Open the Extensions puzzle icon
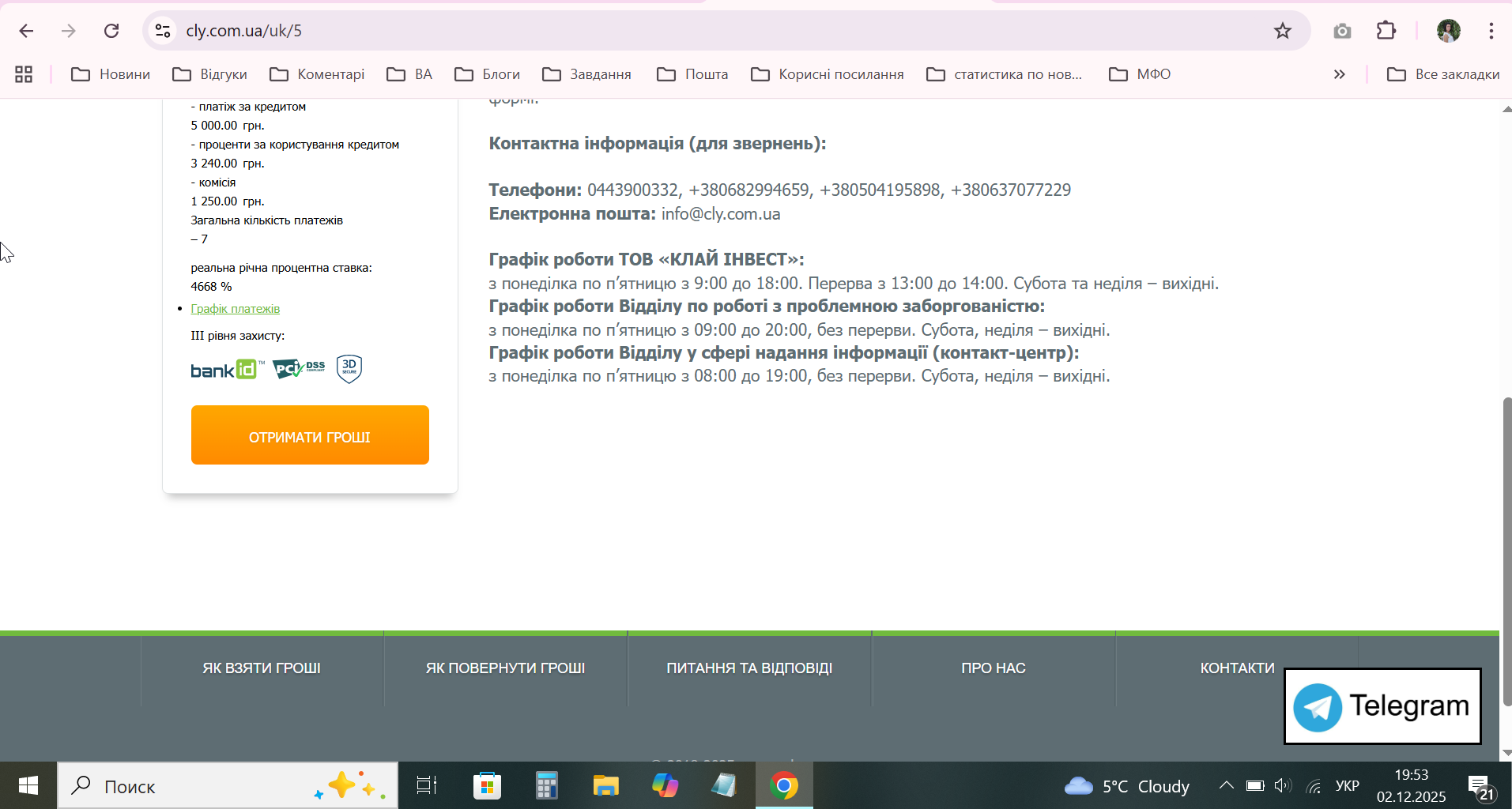Image resolution: width=1512 pixels, height=809 pixels. tap(1386, 31)
